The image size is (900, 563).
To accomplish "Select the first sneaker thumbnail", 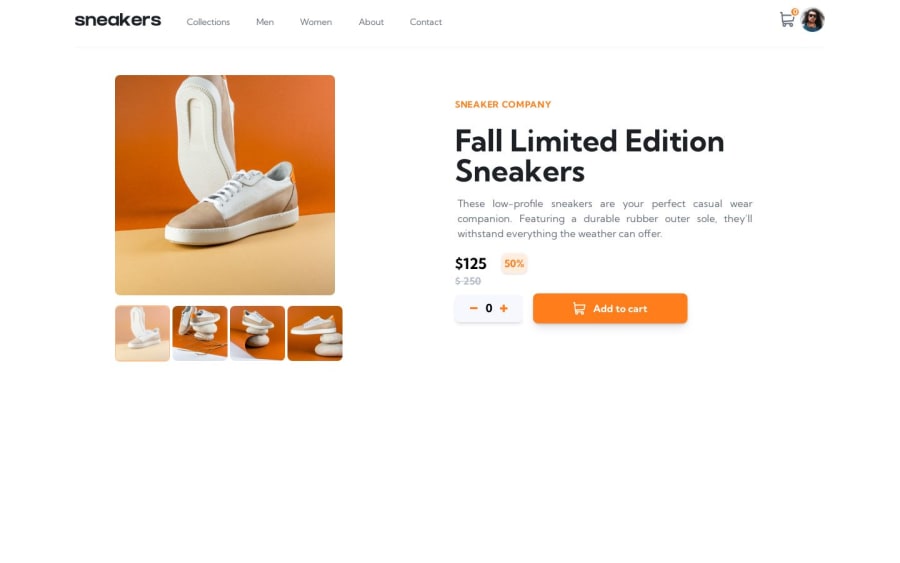I will pyautogui.click(x=142, y=333).
